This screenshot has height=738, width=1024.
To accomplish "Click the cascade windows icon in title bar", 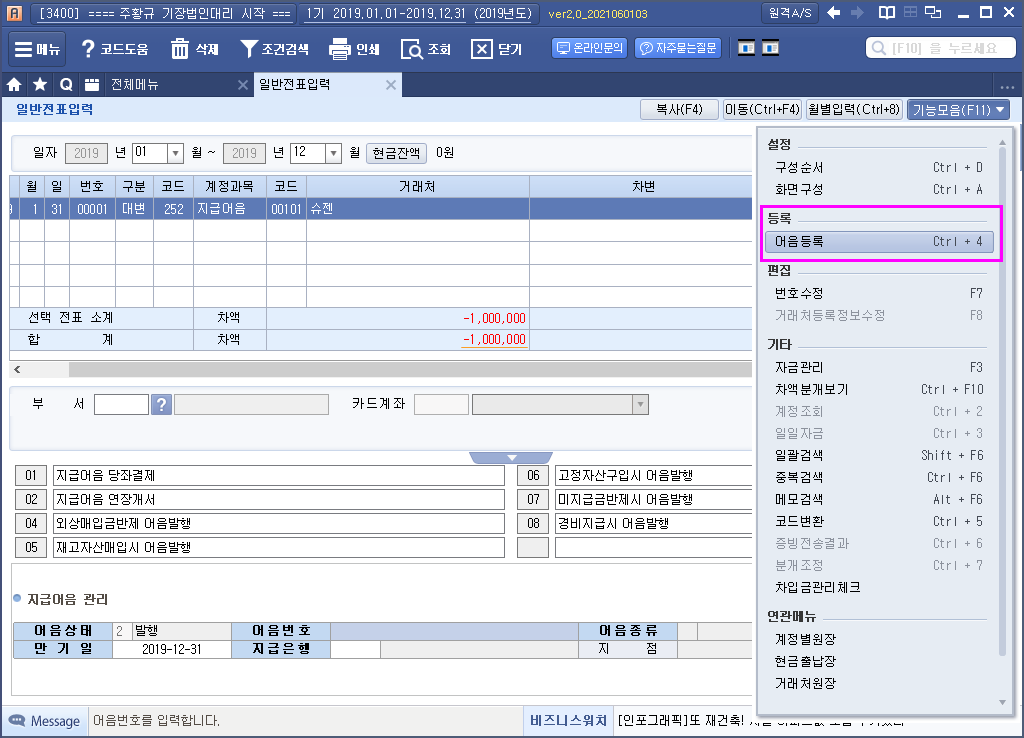I will pos(934,13).
